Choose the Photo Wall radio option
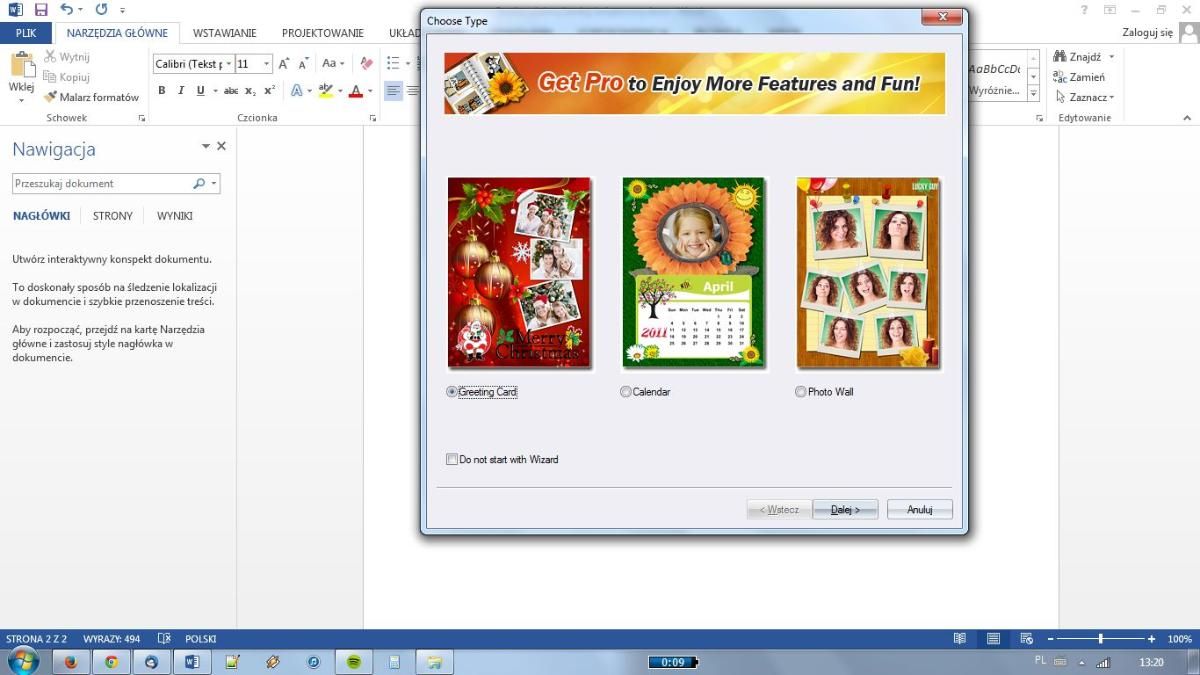The width and height of the screenshot is (1200, 675). pos(801,392)
